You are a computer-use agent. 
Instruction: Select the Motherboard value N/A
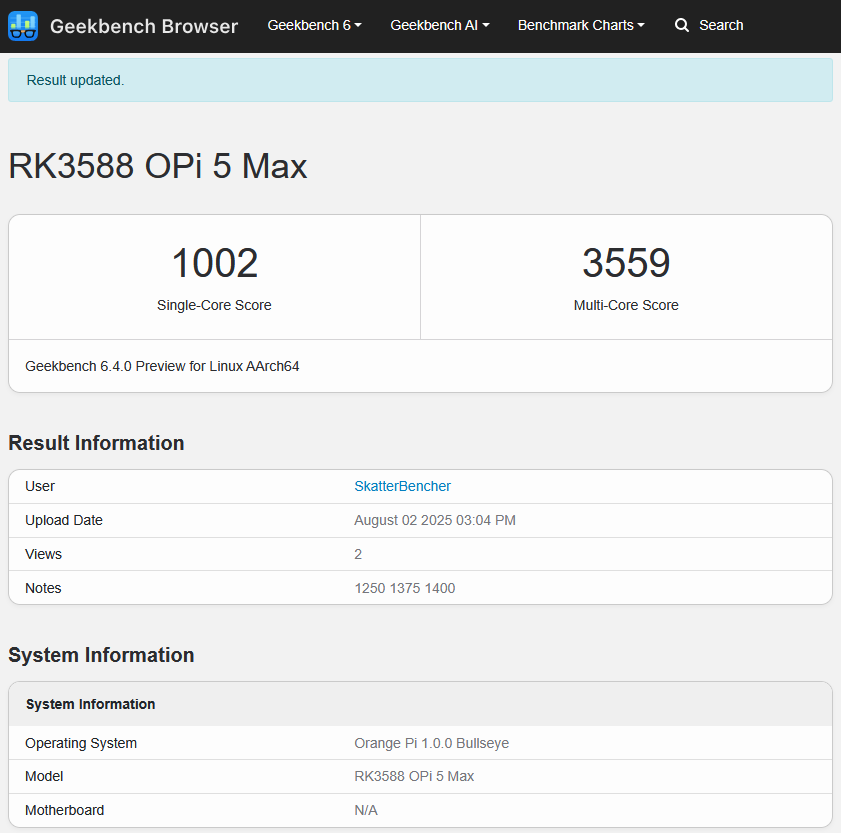pyautogui.click(x=366, y=810)
